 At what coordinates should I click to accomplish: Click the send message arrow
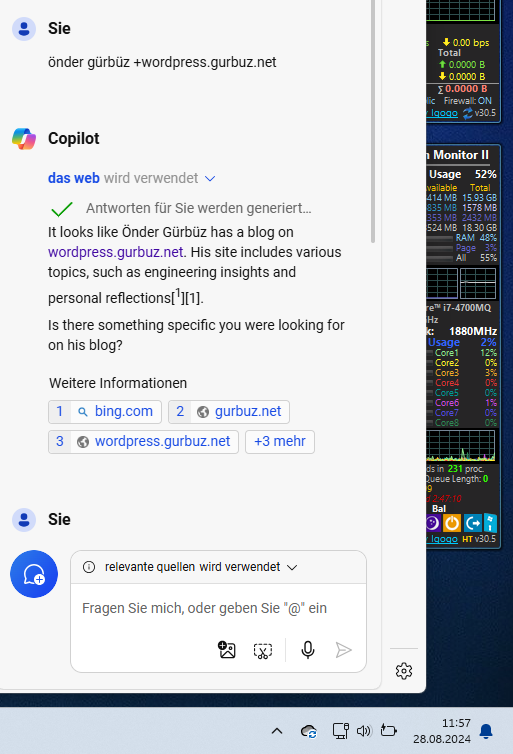tap(343, 650)
